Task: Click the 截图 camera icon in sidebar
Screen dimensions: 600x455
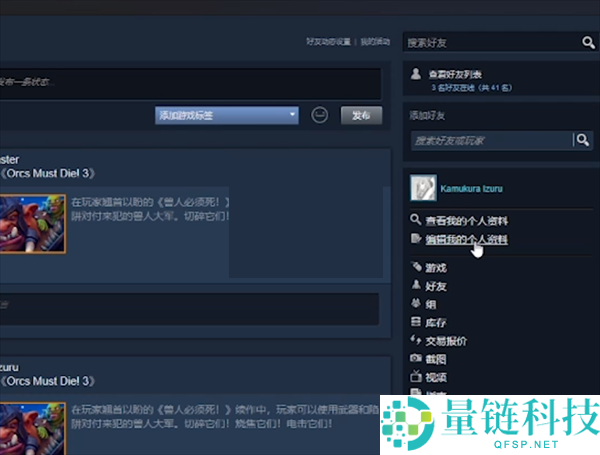Action: (x=416, y=358)
